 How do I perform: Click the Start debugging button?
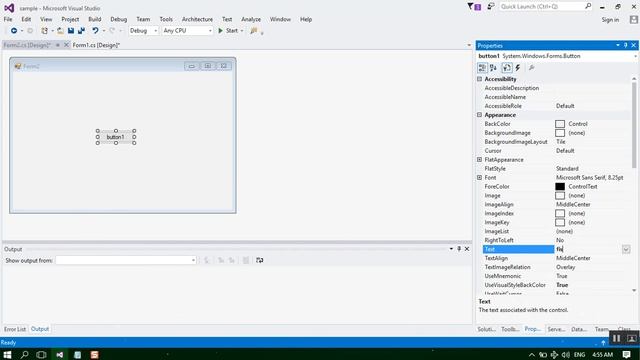pos(228,31)
